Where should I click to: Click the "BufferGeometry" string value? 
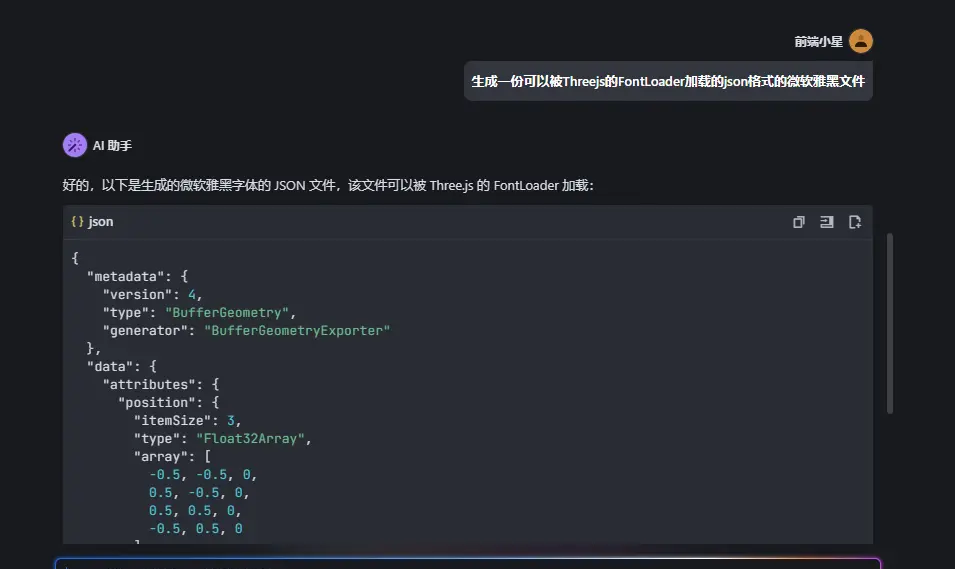click(x=227, y=313)
